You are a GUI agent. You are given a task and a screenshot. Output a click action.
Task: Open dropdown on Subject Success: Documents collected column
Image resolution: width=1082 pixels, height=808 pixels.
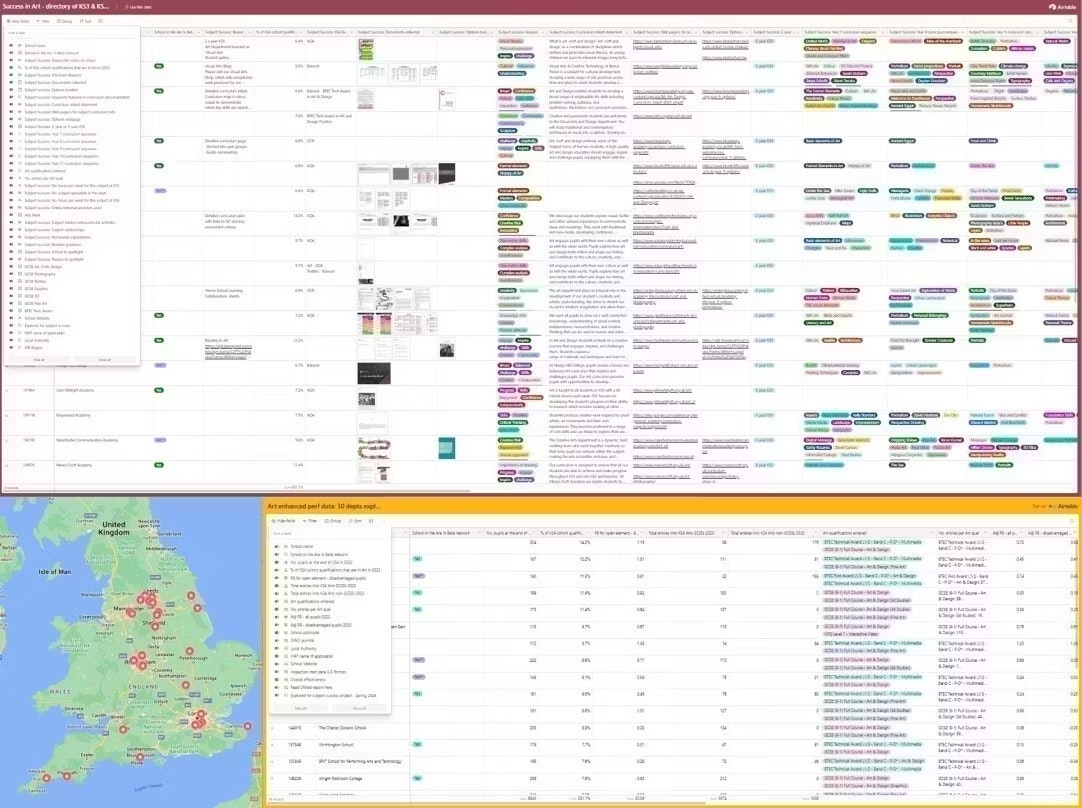[x=431, y=32]
